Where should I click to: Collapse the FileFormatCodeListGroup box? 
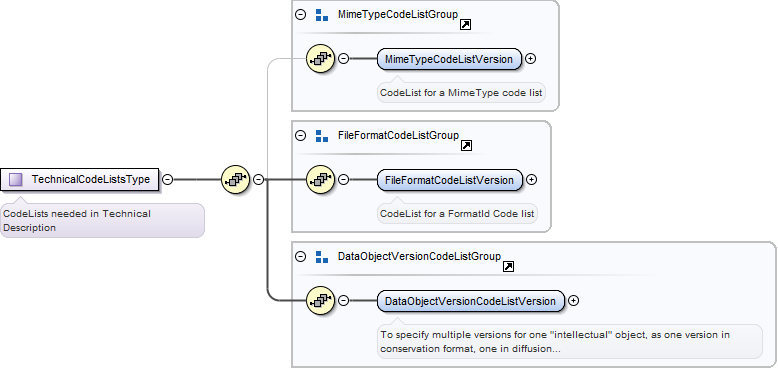(301, 135)
